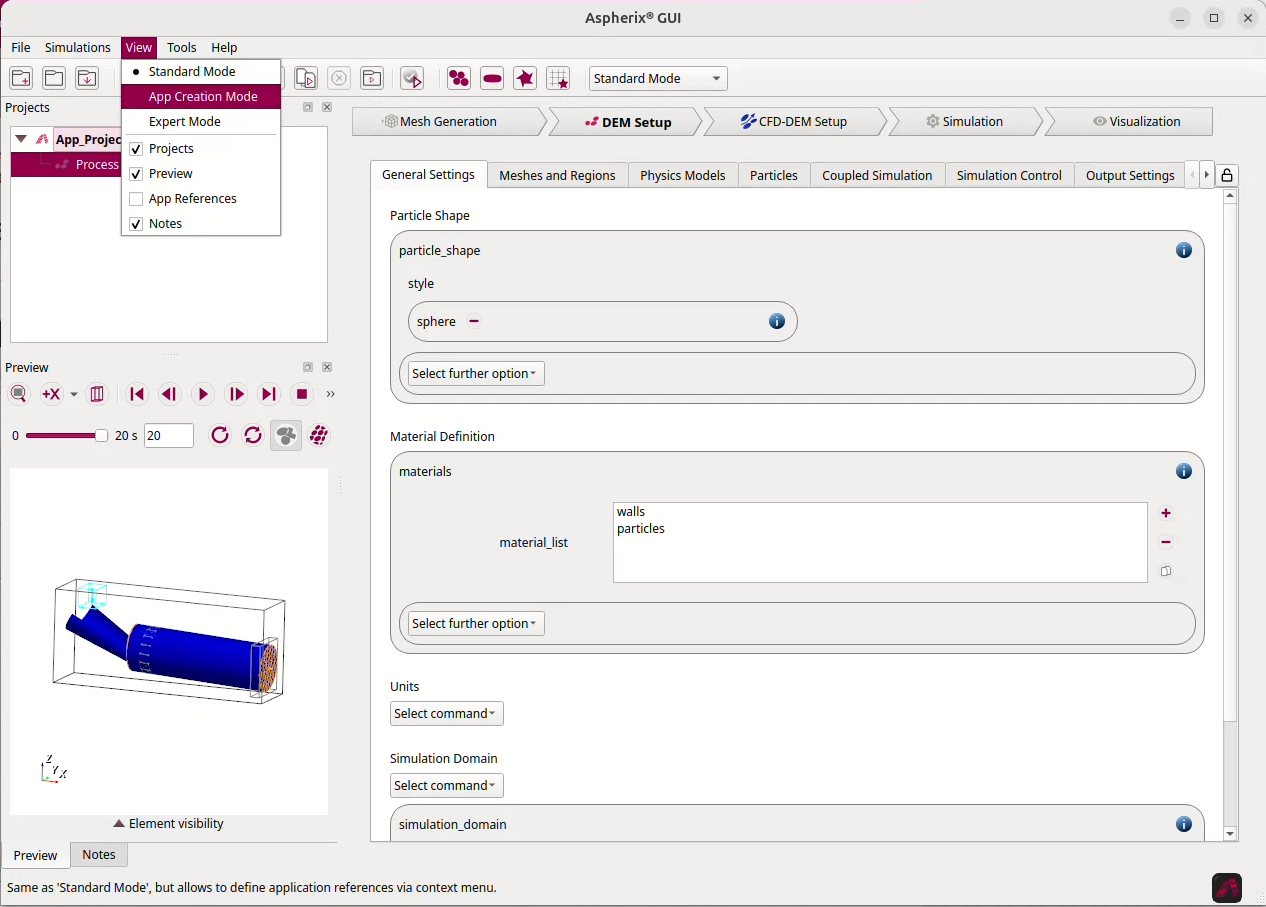The height and width of the screenshot is (907, 1266).
Task: Expand Element visibility section
Action: pyautogui.click(x=168, y=824)
